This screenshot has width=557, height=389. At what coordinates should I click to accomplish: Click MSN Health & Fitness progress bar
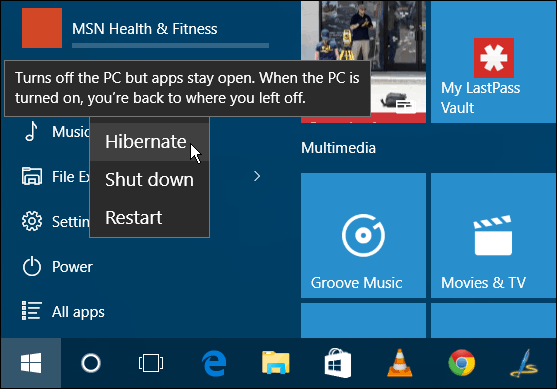(x=171, y=45)
